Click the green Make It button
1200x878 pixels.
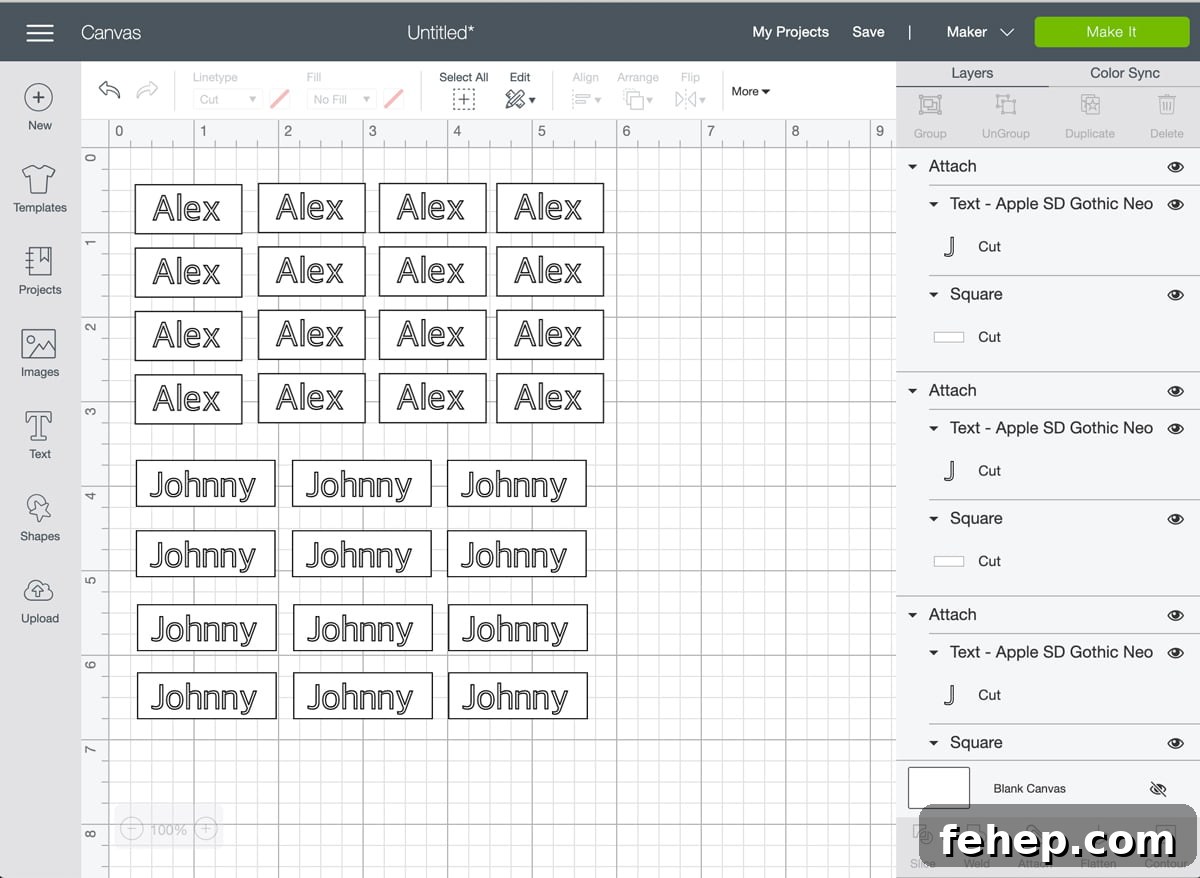pyautogui.click(x=1111, y=32)
